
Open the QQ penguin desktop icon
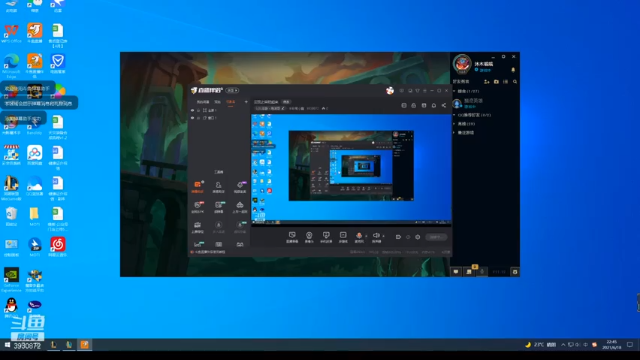click(11, 307)
